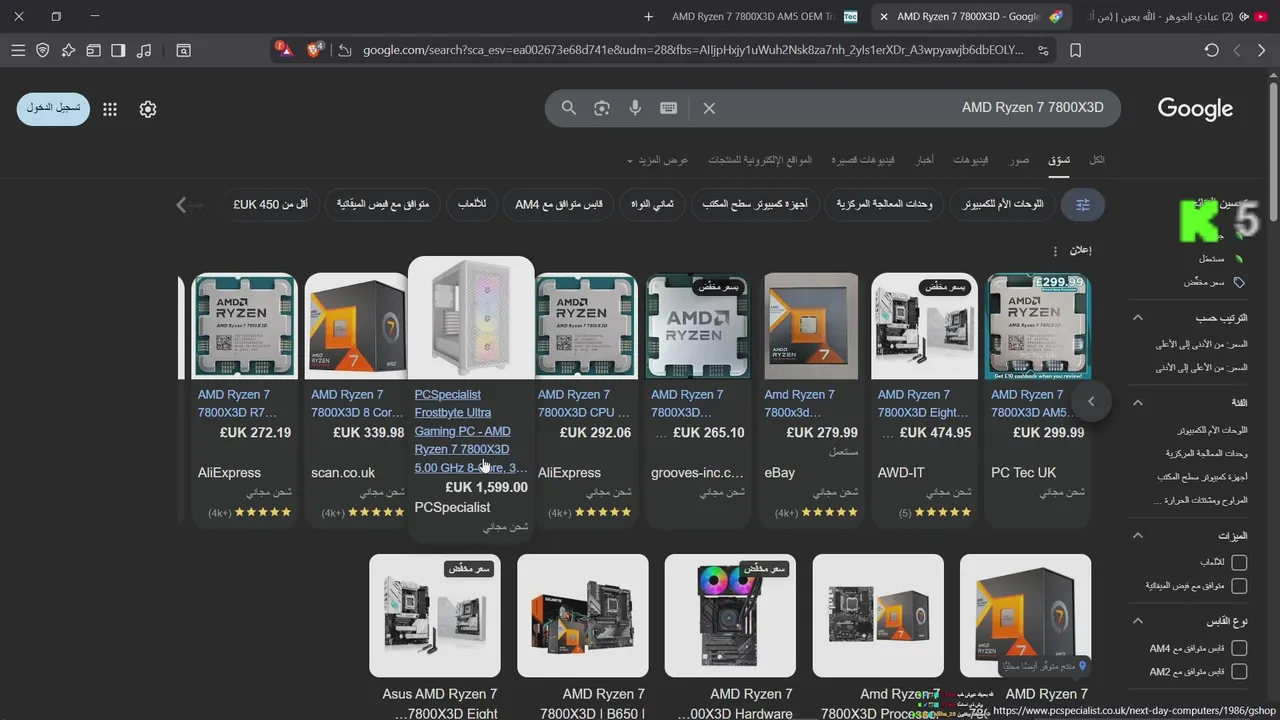
Task: Open PCSpecialist Frostbyte Ultra Gaming PC link
Action: (x=471, y=431)
